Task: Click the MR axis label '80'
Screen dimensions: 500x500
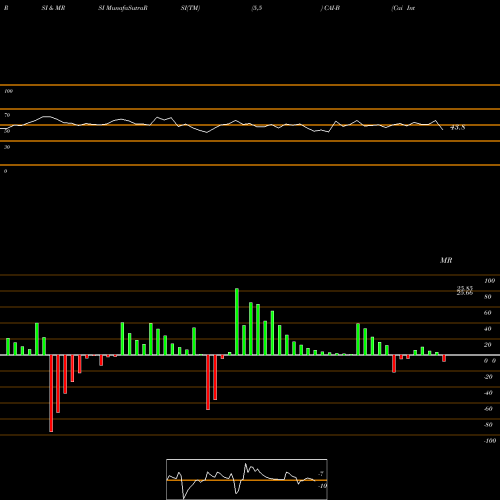Action: coord(488,297)
